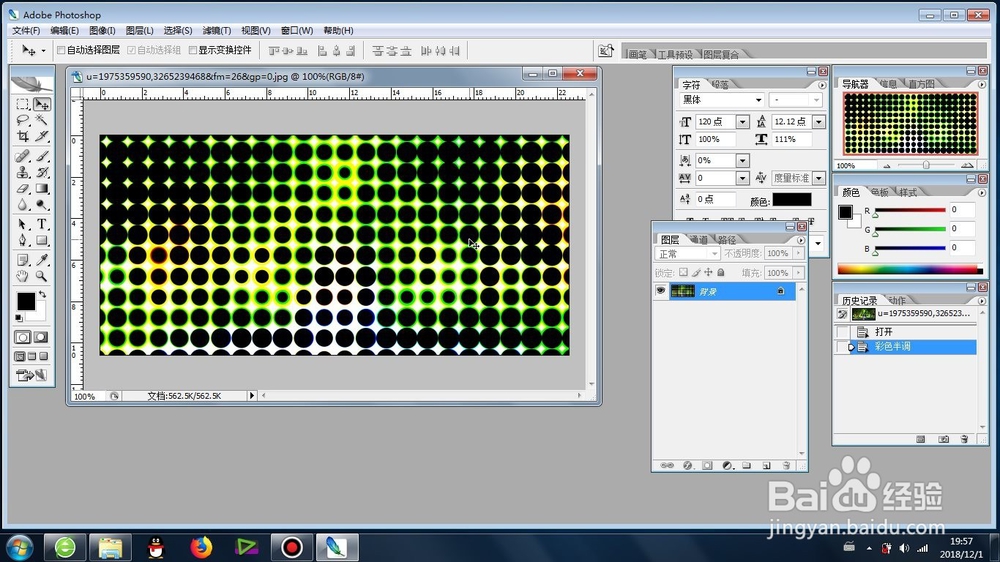This screenshot has width=1000, height=562.
Task: Toggle lock transparent pixels in Layers
Action: [x=683, y=272]
